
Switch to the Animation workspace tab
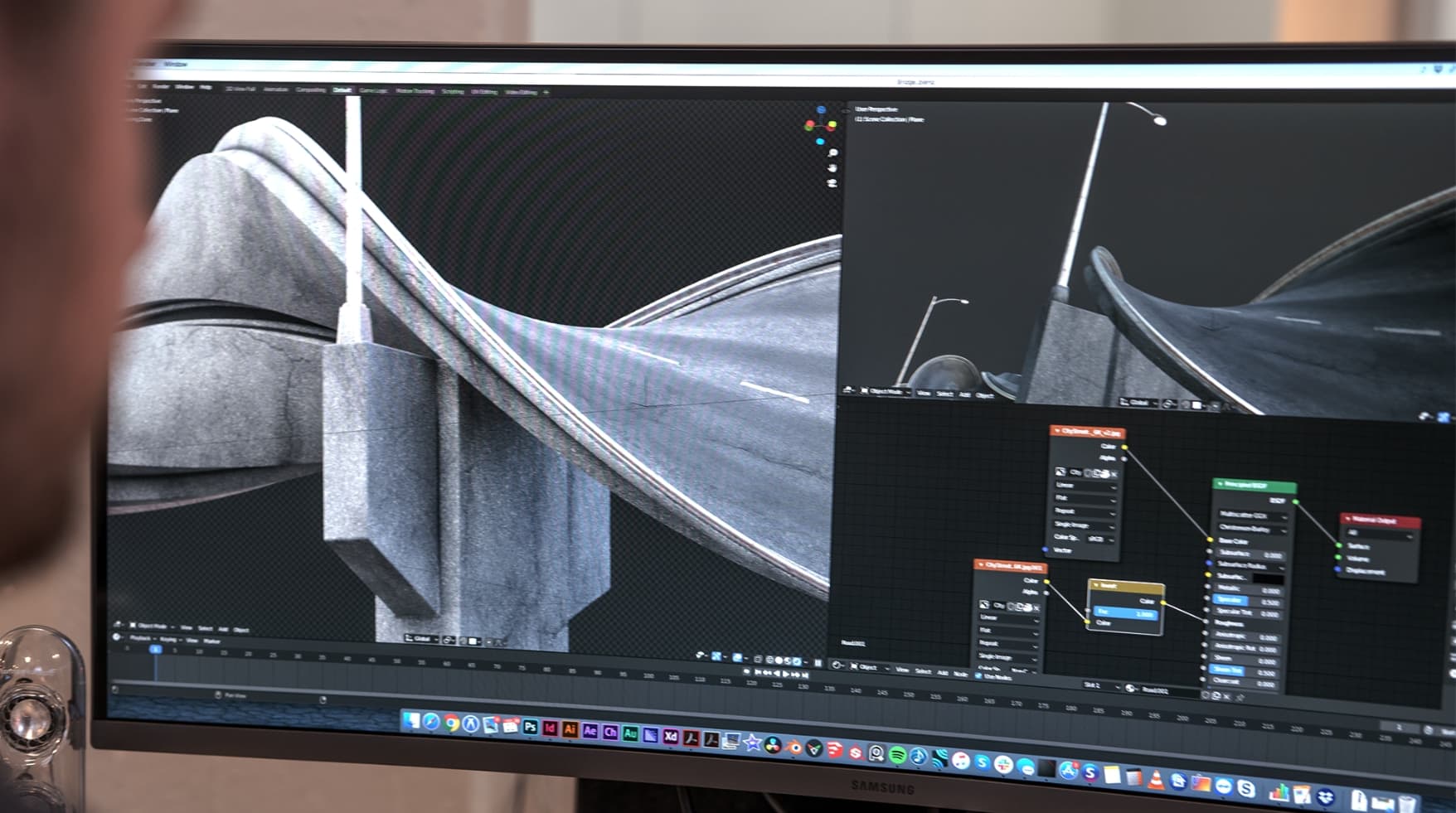click(x=275, y=89)
